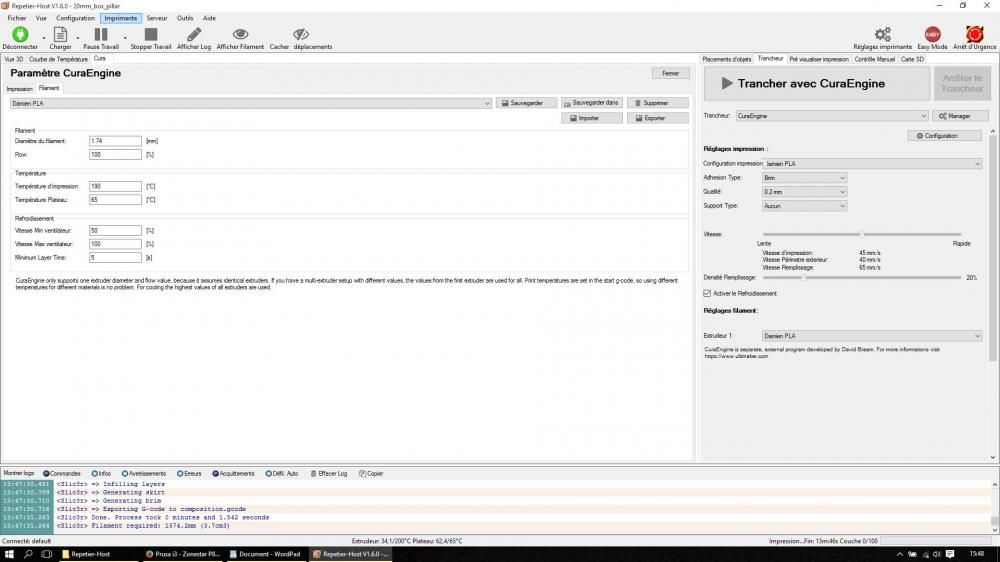Image resolution: width=1000 pixels, height=562 pixels.
Task: Click Vitesse Max ventilateur field
Action: [115, 244]
